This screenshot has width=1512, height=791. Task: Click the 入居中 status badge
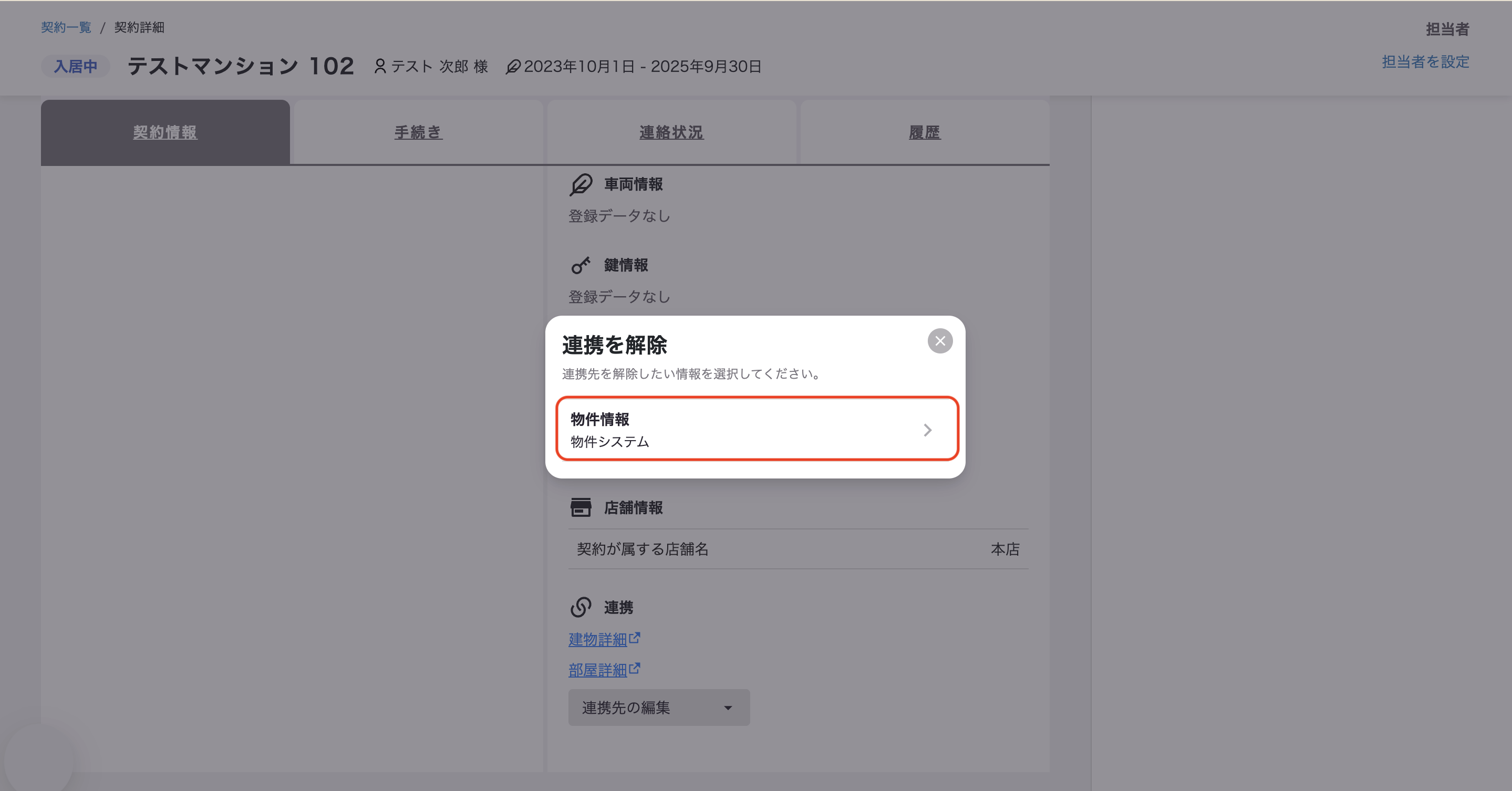click(x=75, y=66)
